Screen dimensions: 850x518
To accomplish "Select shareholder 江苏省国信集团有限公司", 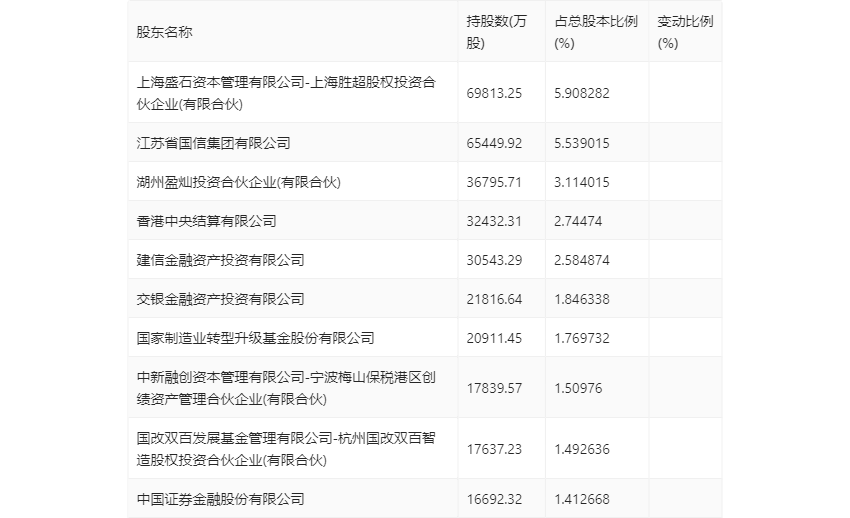I will [214, 143].
